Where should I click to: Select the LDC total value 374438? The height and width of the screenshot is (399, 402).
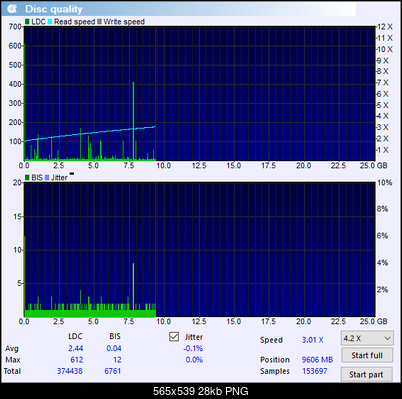70,371
